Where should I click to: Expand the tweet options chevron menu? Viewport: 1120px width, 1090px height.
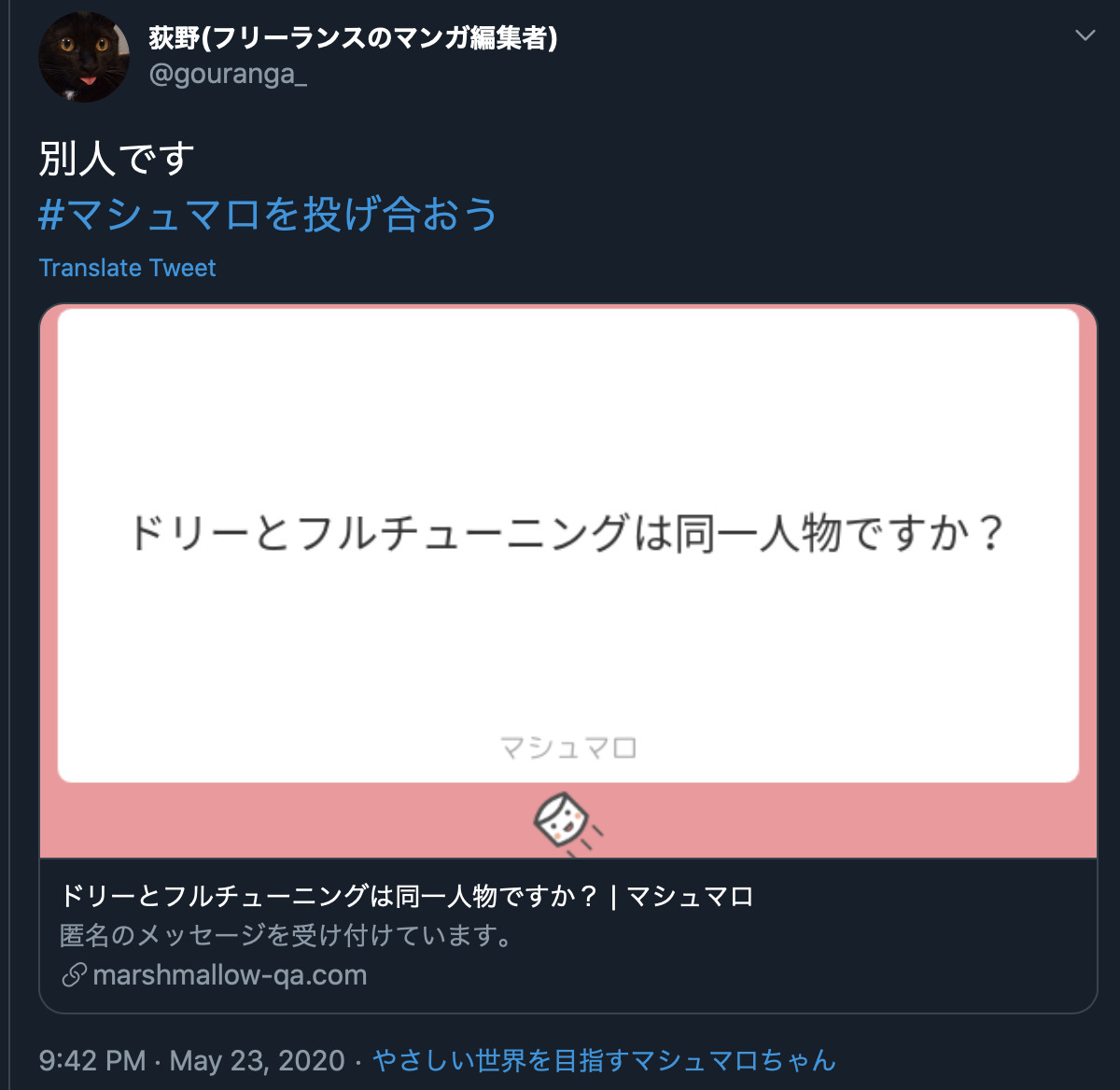click(1085, 35)
